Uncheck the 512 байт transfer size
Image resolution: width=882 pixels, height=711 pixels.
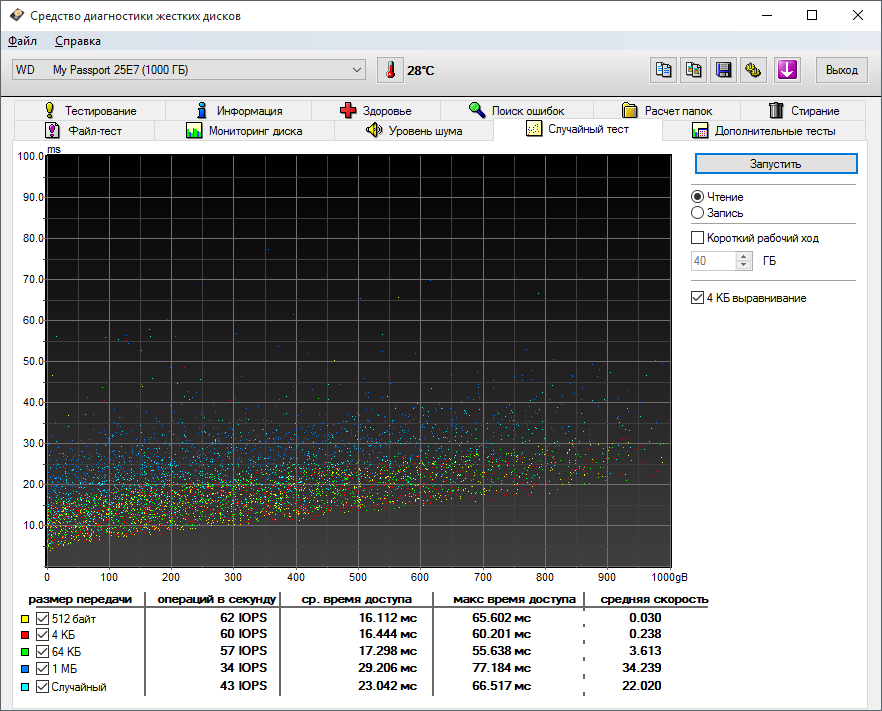[42, 618]
